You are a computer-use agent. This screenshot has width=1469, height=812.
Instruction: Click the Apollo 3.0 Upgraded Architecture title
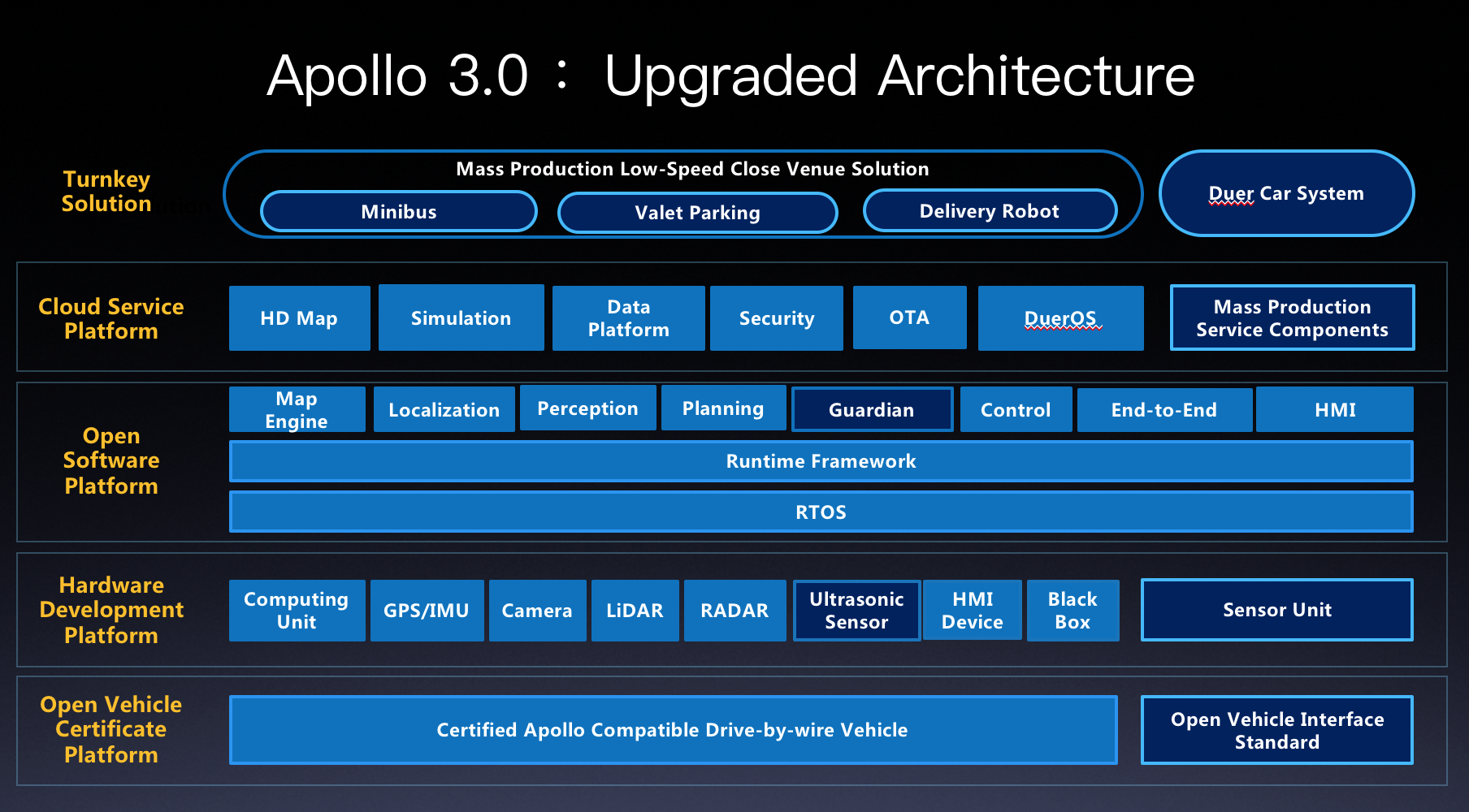point(730,76)
